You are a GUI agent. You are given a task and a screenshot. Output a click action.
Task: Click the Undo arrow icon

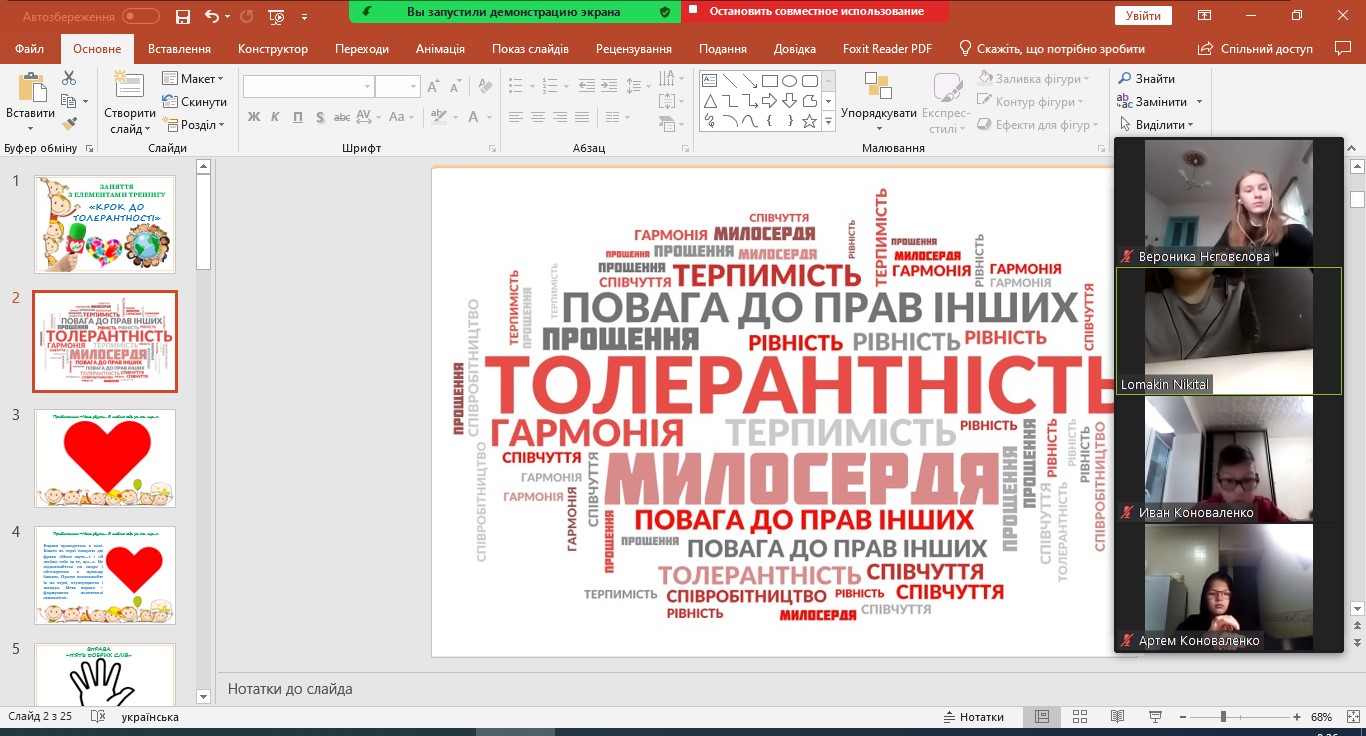coord(211,17)
